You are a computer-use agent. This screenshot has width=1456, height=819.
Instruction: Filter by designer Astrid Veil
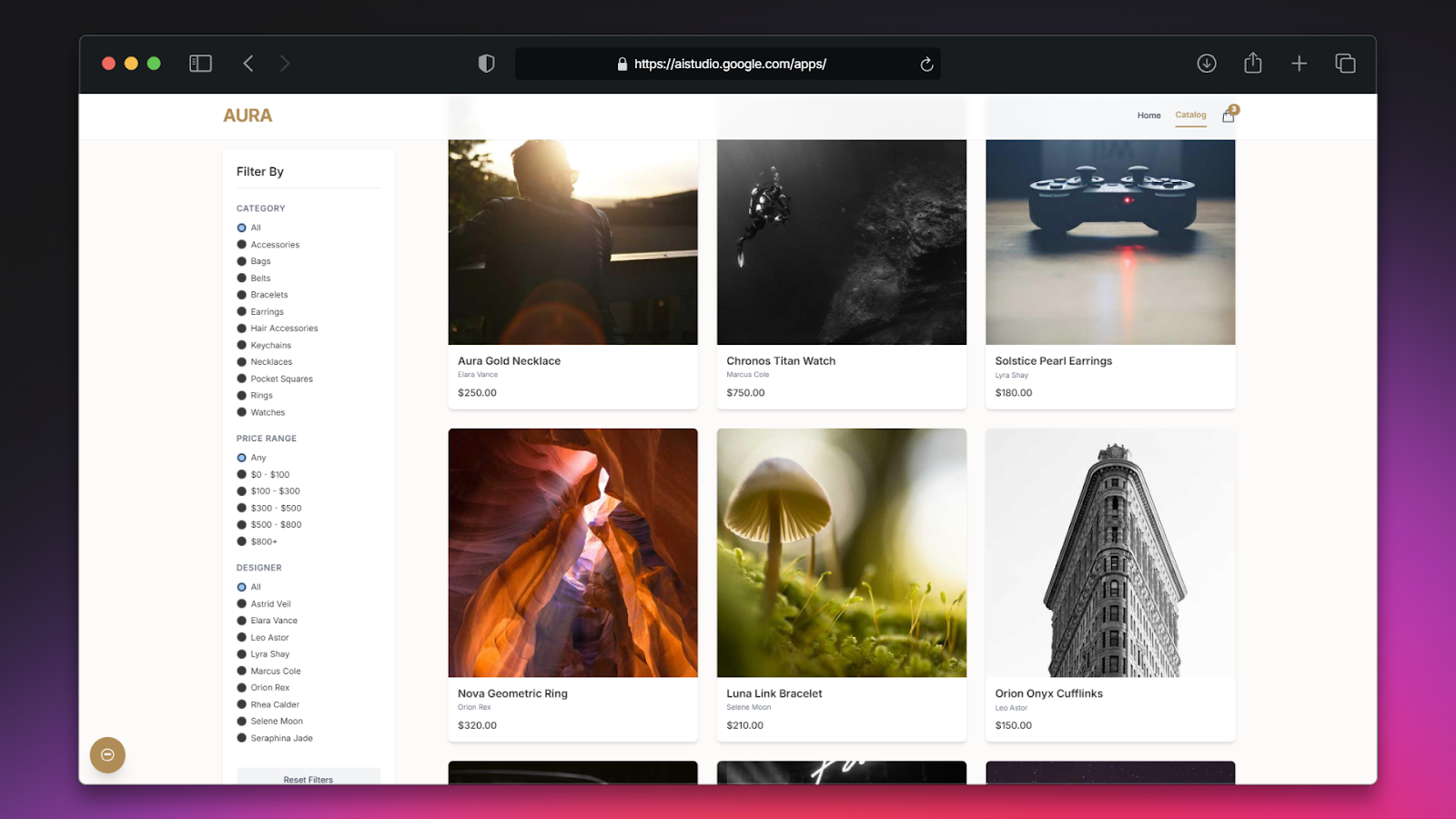tap(242, 604)
